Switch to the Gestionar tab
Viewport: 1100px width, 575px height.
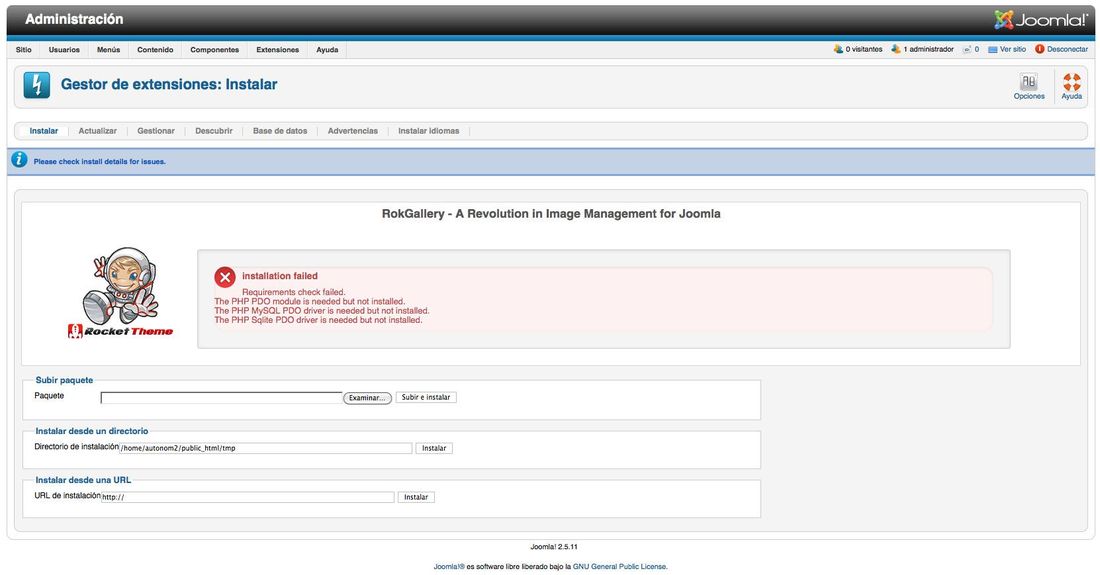156,131
